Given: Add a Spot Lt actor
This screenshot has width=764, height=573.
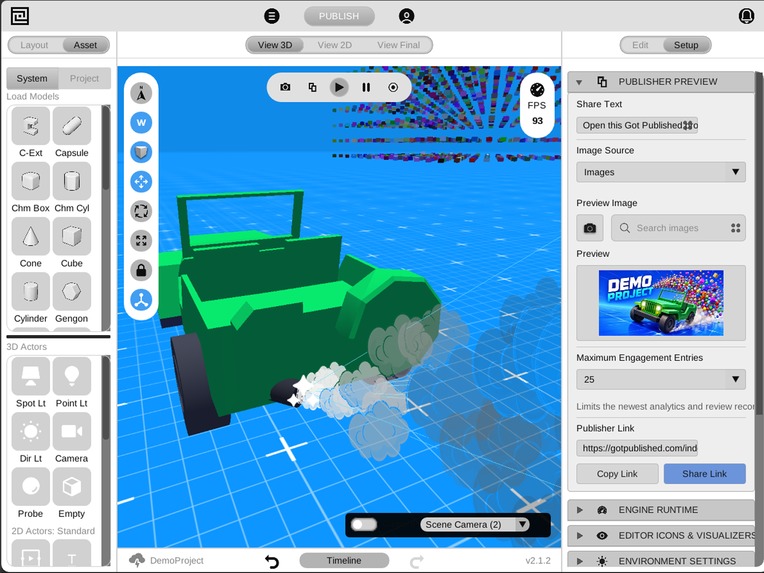Looking at the screenshot, I should (x=31, y=376).
